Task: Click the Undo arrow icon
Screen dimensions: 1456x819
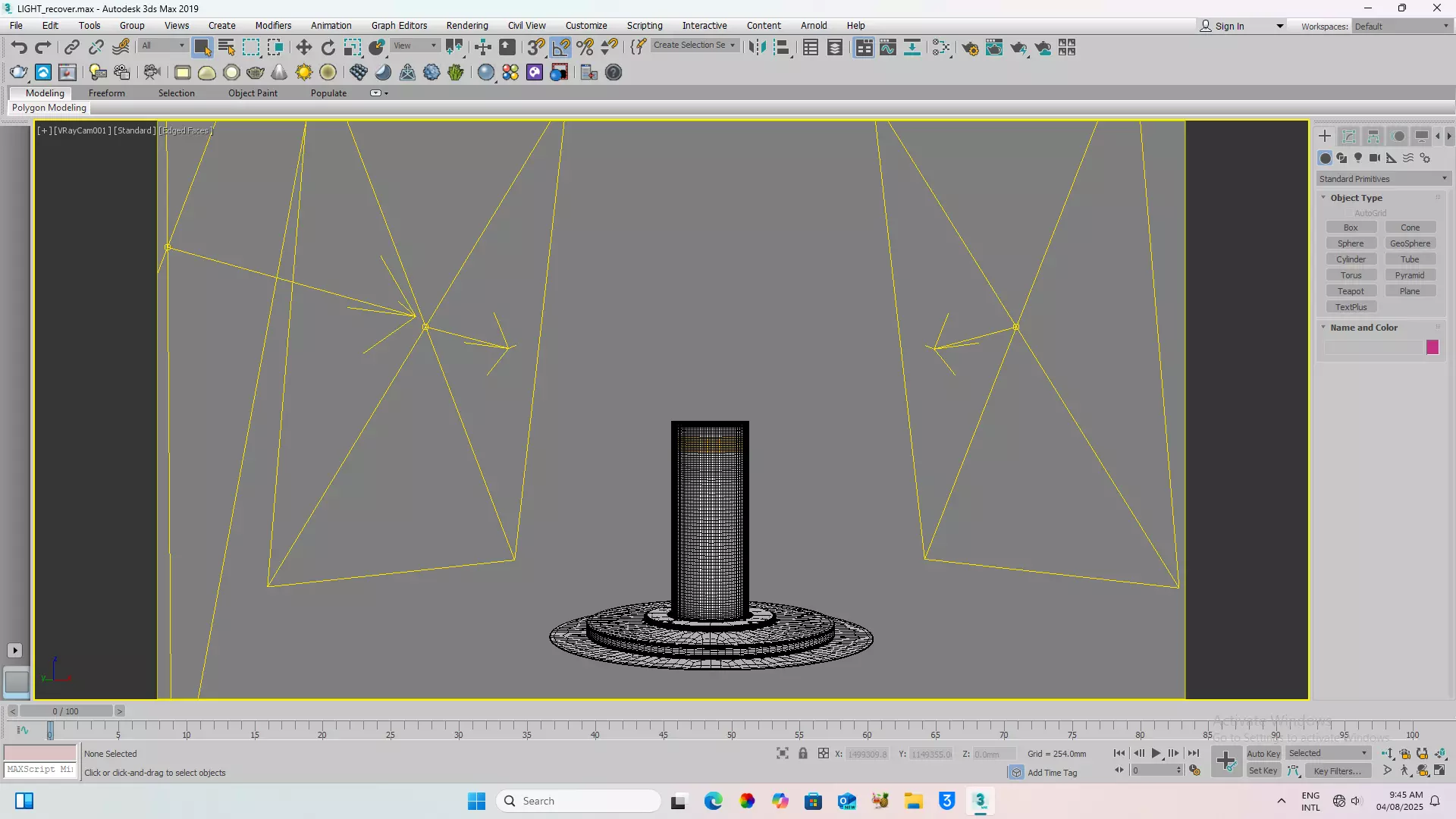Action: 19,48
